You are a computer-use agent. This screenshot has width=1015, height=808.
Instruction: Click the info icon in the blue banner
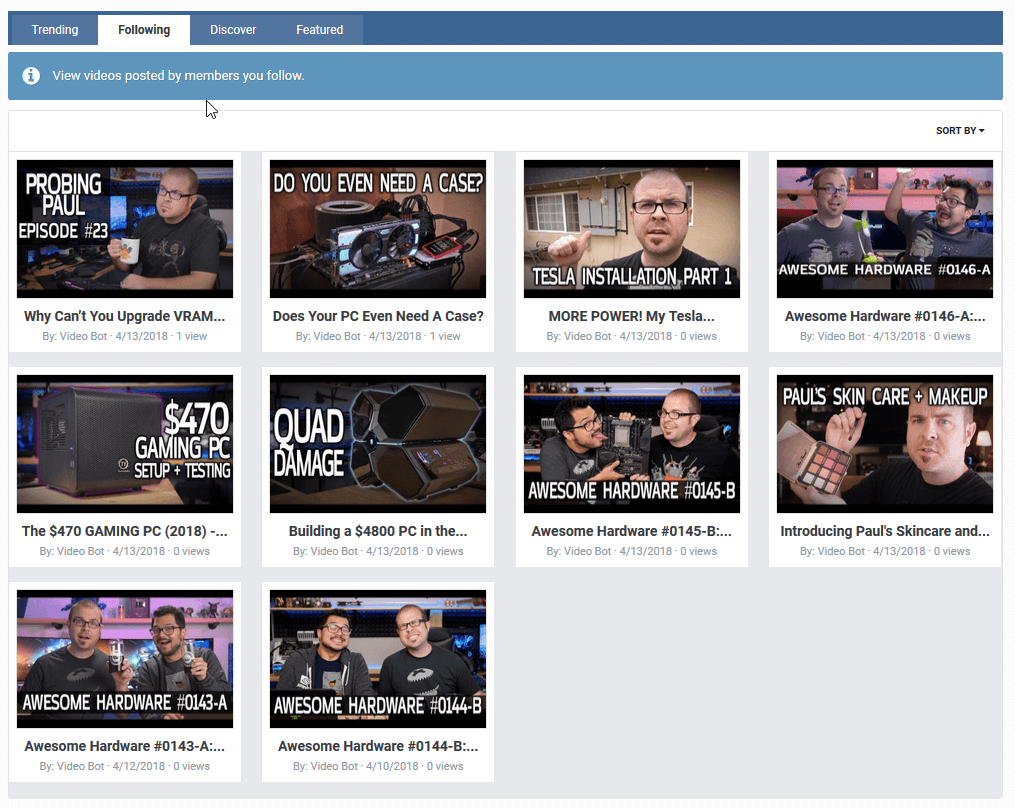click(31, 76)
